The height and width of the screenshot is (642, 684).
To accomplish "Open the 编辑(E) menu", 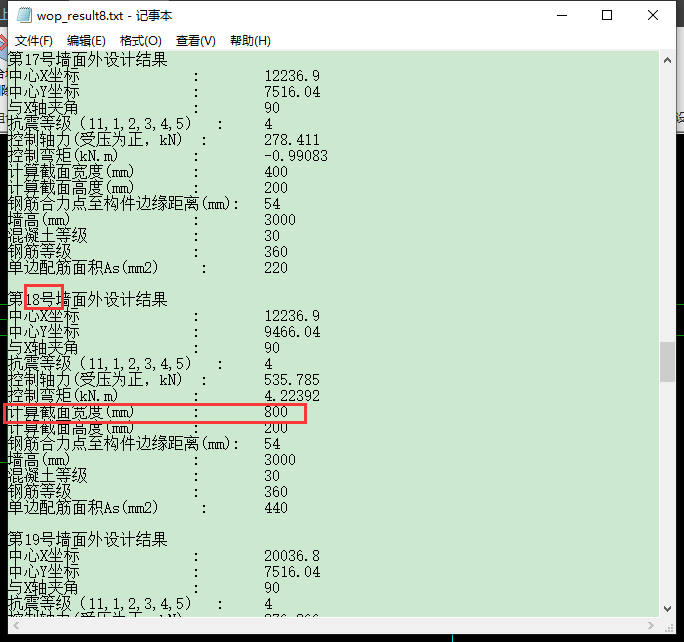I will (x=86, y=41).
